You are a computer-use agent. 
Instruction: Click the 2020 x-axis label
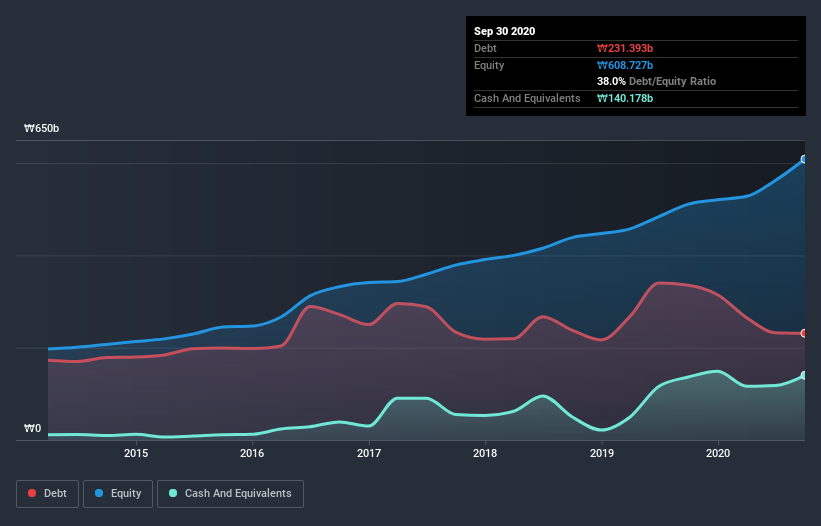[x=718, y=453]
